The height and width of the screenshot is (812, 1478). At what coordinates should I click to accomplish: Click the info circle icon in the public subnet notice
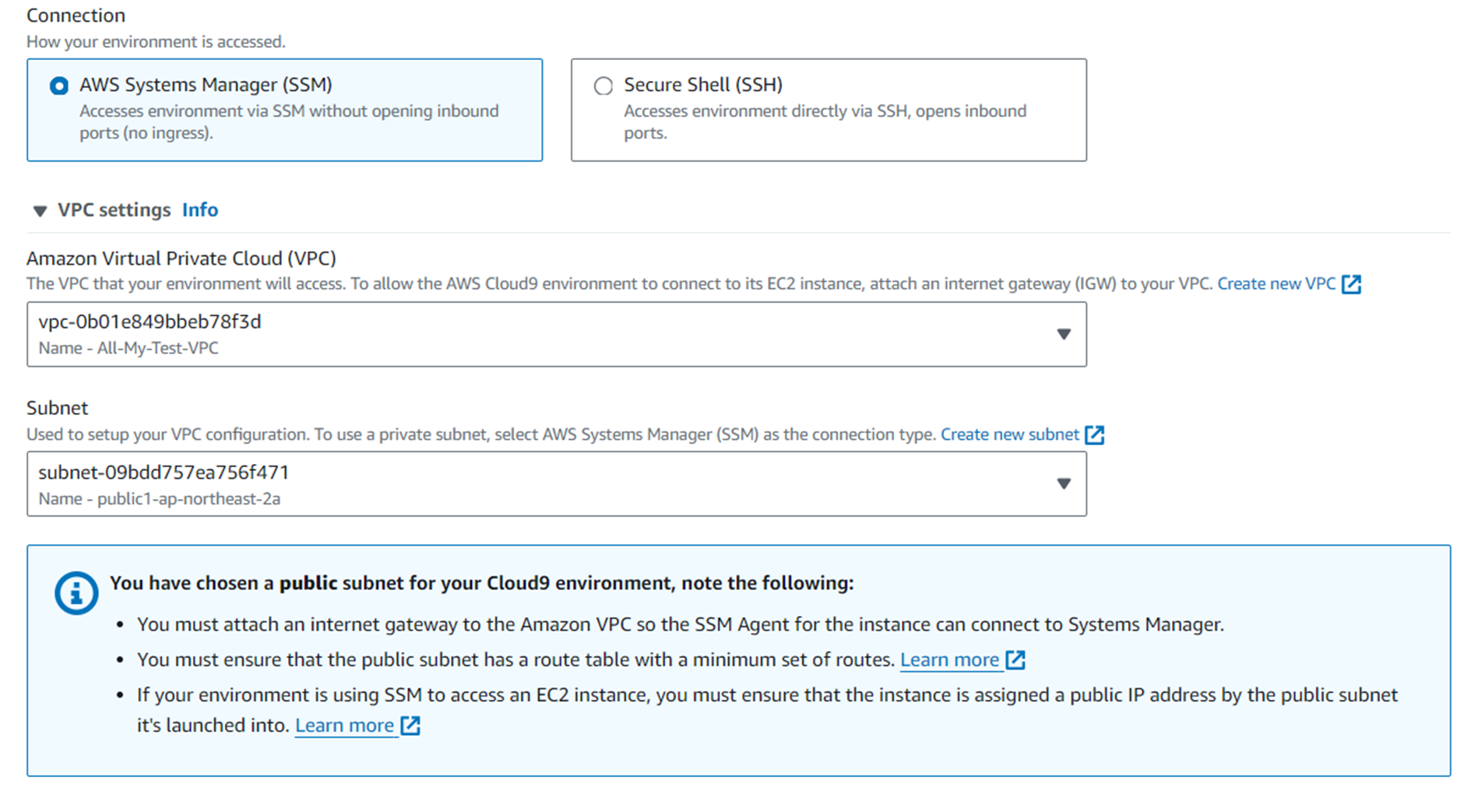(x=76, y=593)
